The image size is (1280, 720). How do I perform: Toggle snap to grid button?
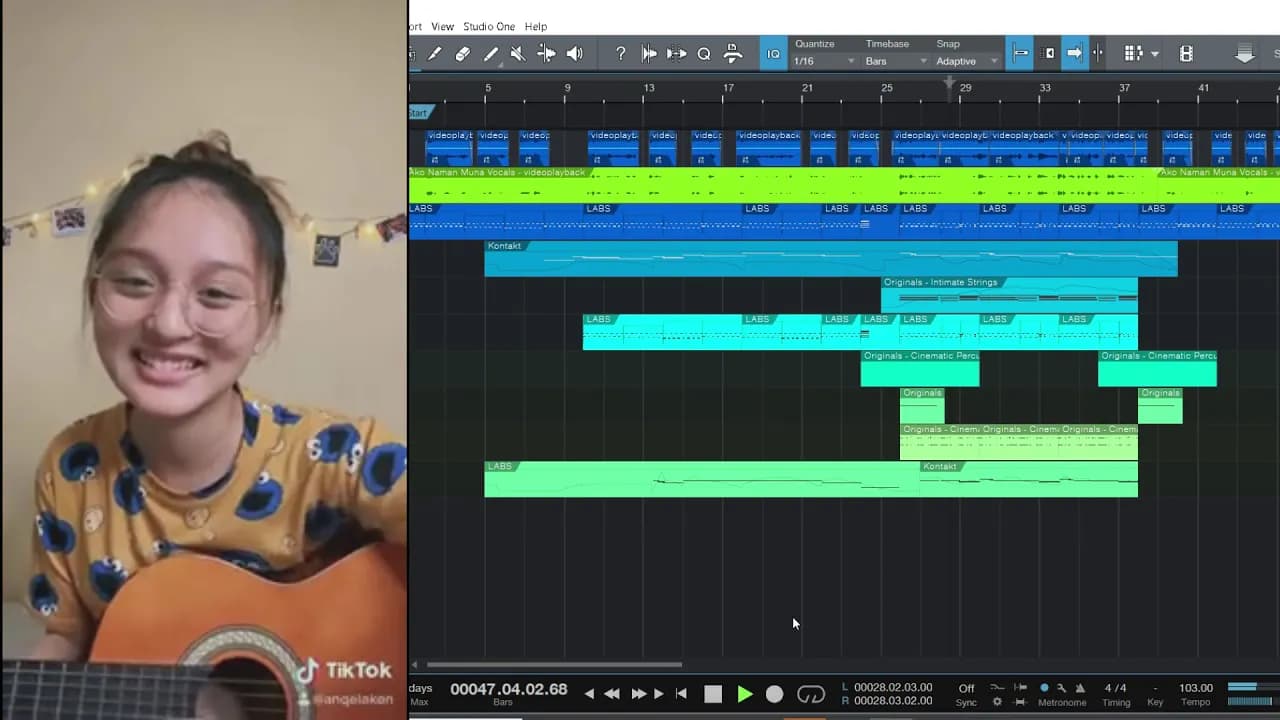pyautogui.click(x=1020, y=54)
